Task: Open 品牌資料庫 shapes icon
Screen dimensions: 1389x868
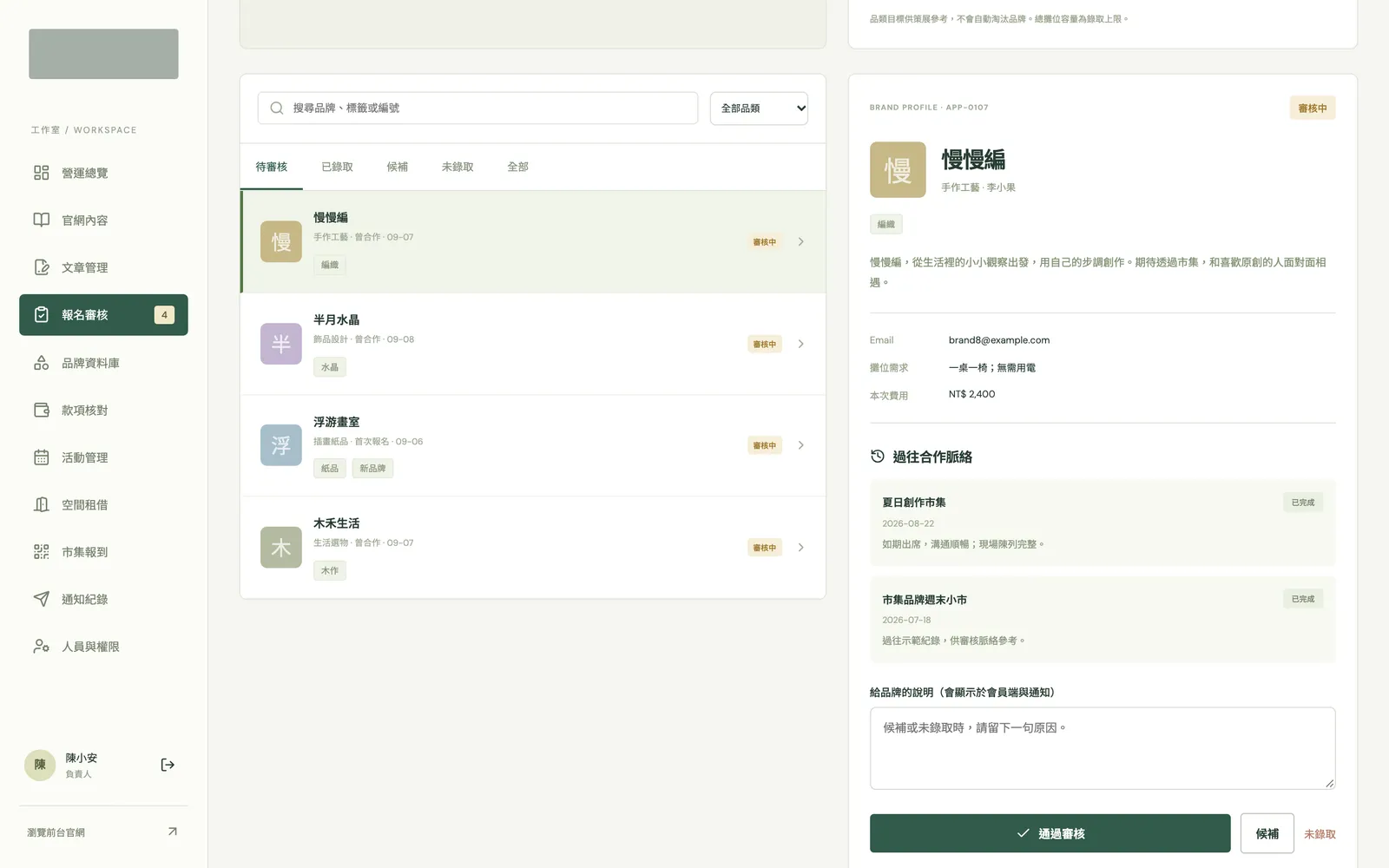Action: (x=41, y=363)
